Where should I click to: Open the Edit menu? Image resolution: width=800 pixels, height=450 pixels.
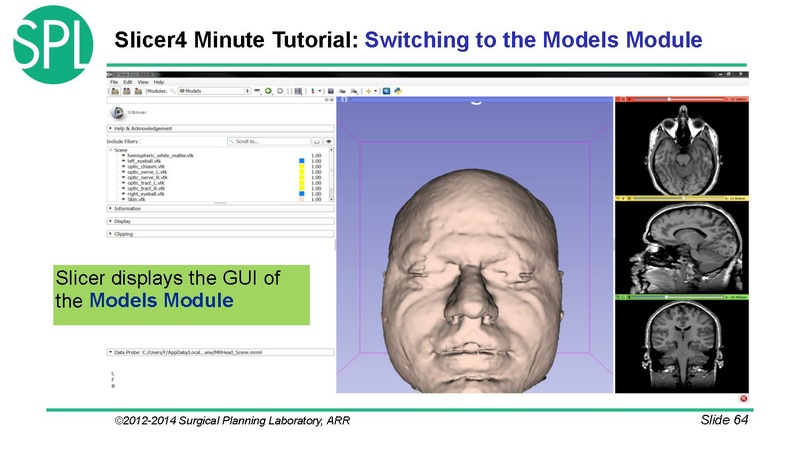click(x=128, y=82)
